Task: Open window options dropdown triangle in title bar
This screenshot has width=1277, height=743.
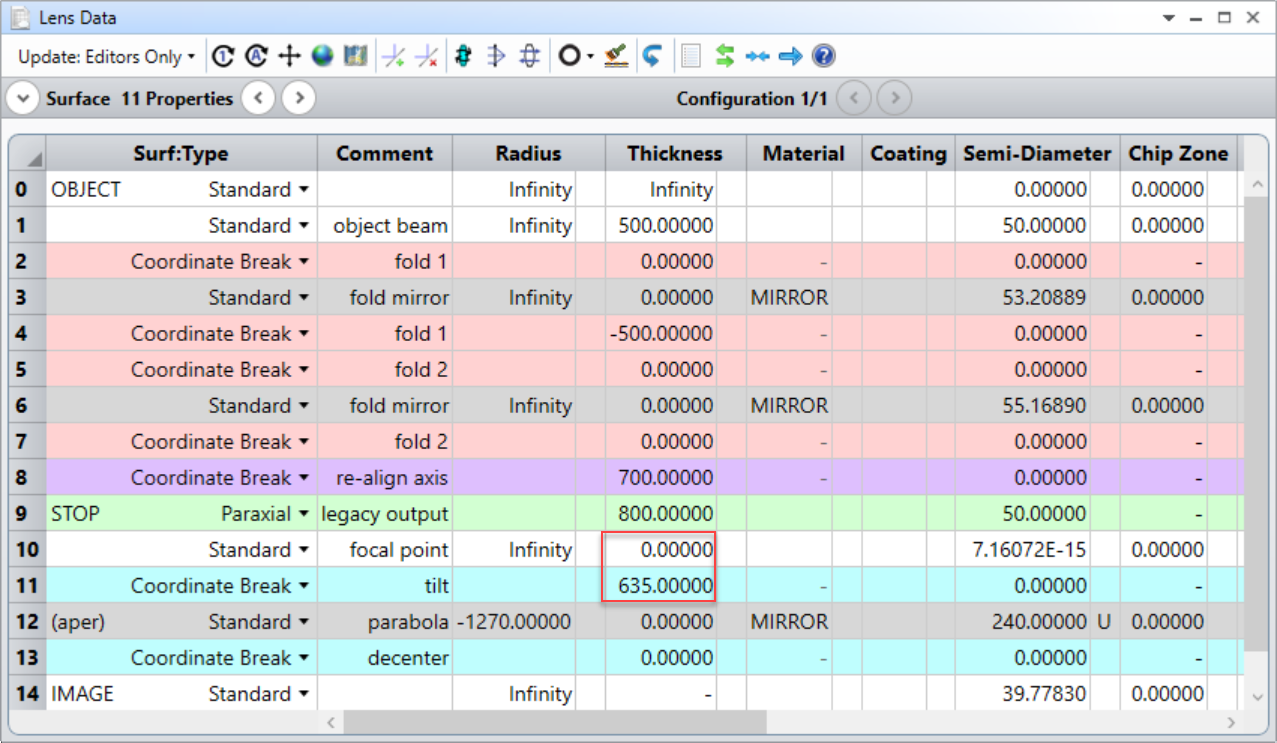Action: click(x=1168, y=18)
